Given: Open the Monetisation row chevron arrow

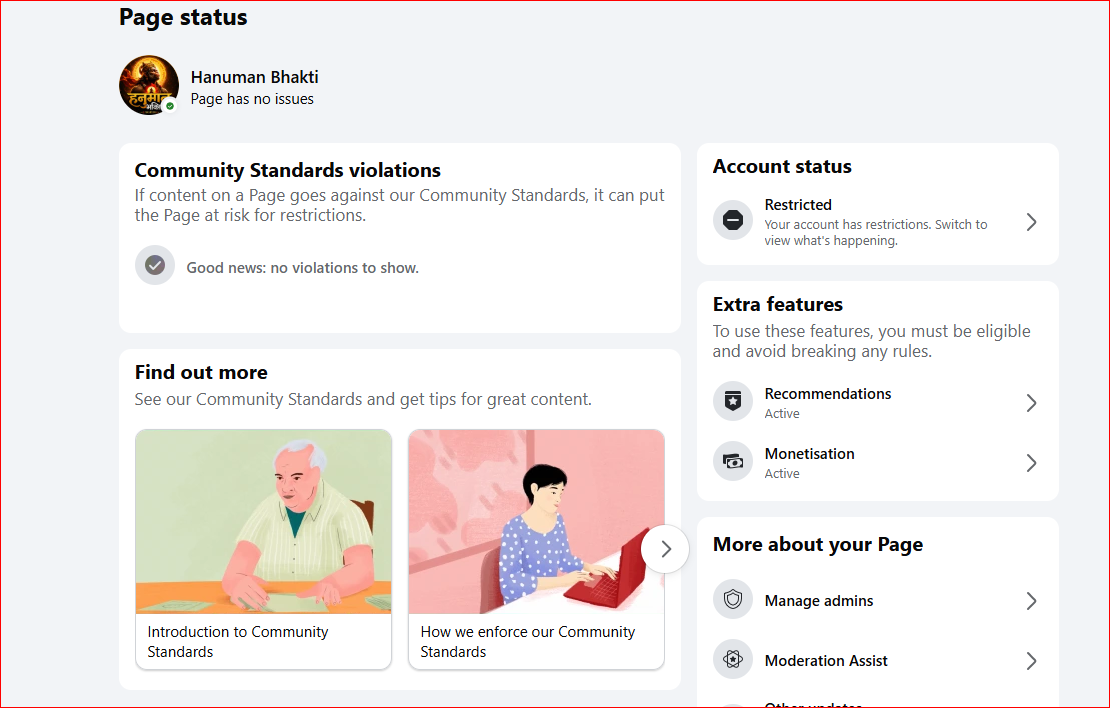Looking at the screenshot, I should [1031, 463].
